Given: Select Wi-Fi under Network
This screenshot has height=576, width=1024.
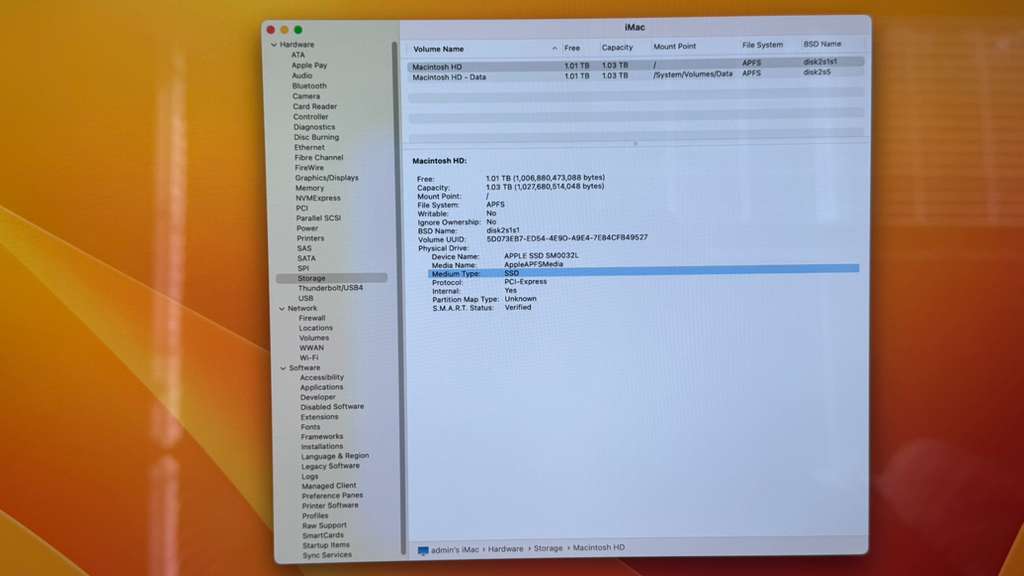Looking at the screenshot, I should (x=309, y=357).
